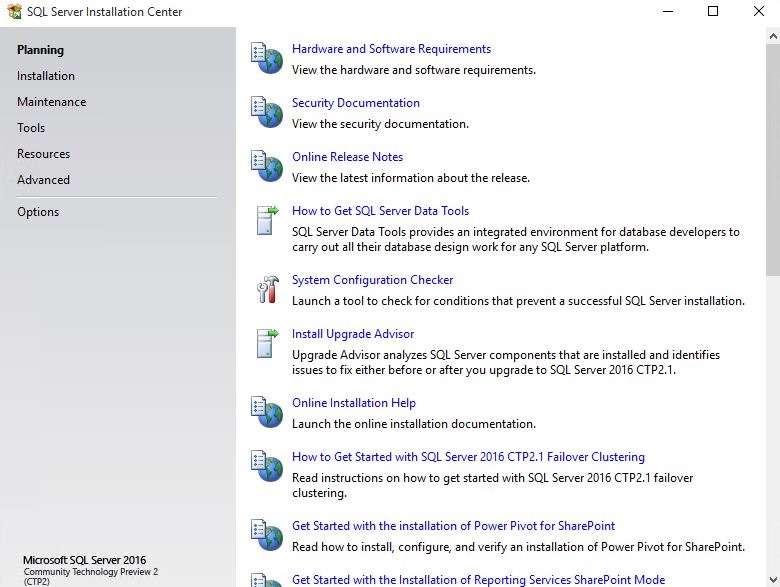Click the SQL Server Data Tools server icon

pyautogui.click(x=267, y=220)
